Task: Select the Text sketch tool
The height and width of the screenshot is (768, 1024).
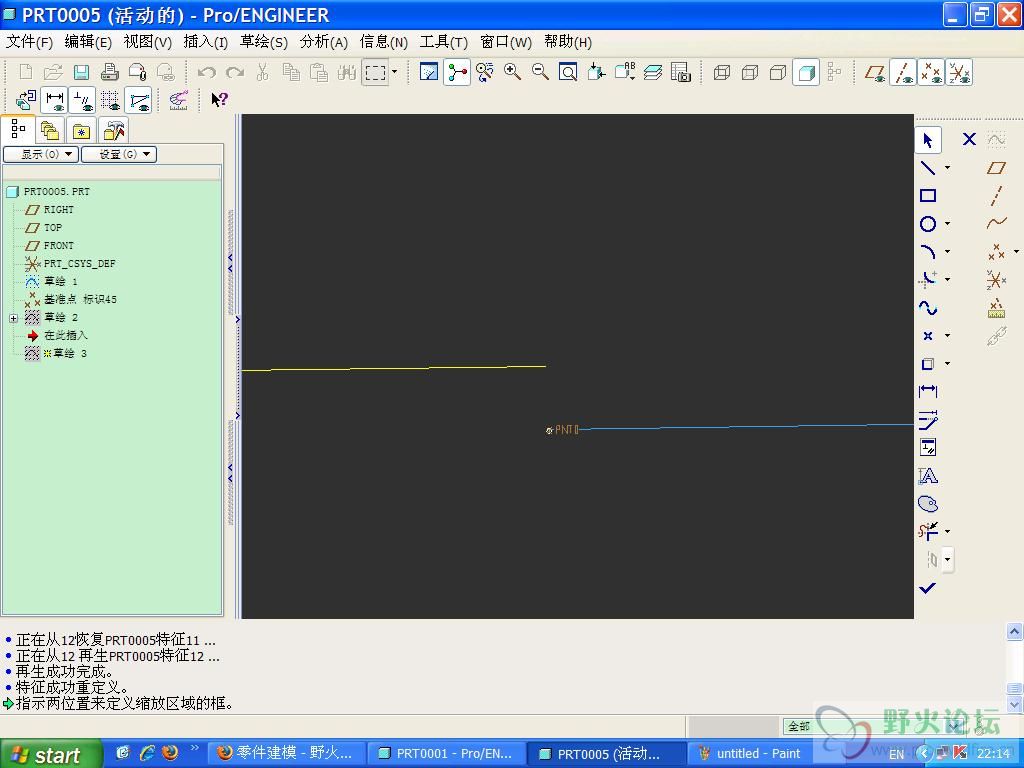Action: coord(927,476)
